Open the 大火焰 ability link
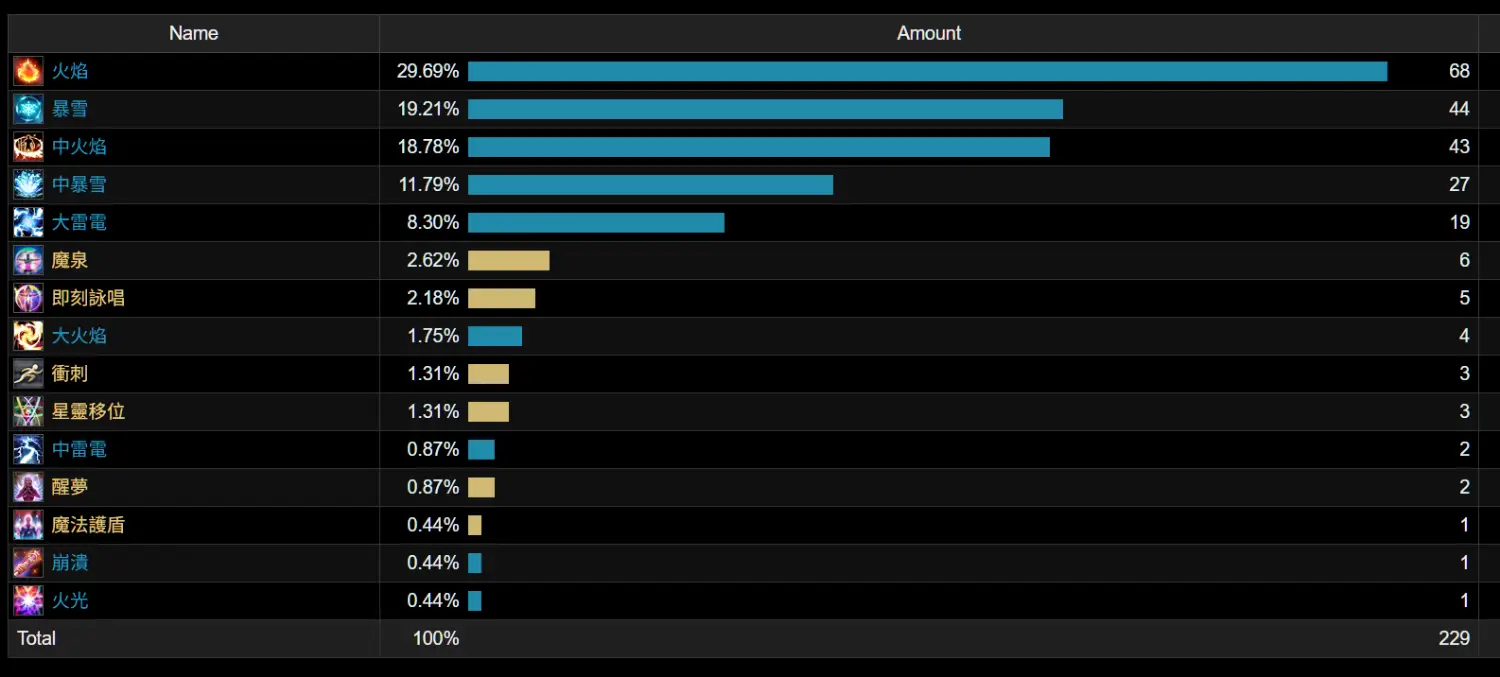This screenshot has width=1500, height=677. [x=79, y=336]
